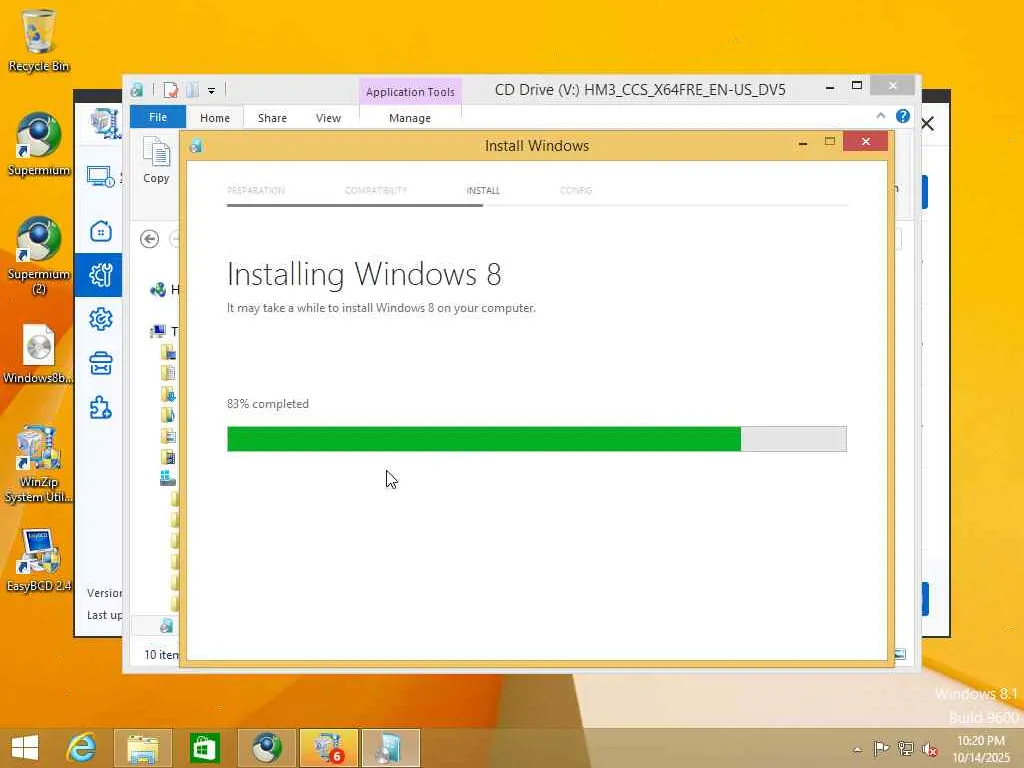Click the Explorer window title bar drive icon
Image resolution: width=1024 pixels, height=768 pixels.
point(137,89)
